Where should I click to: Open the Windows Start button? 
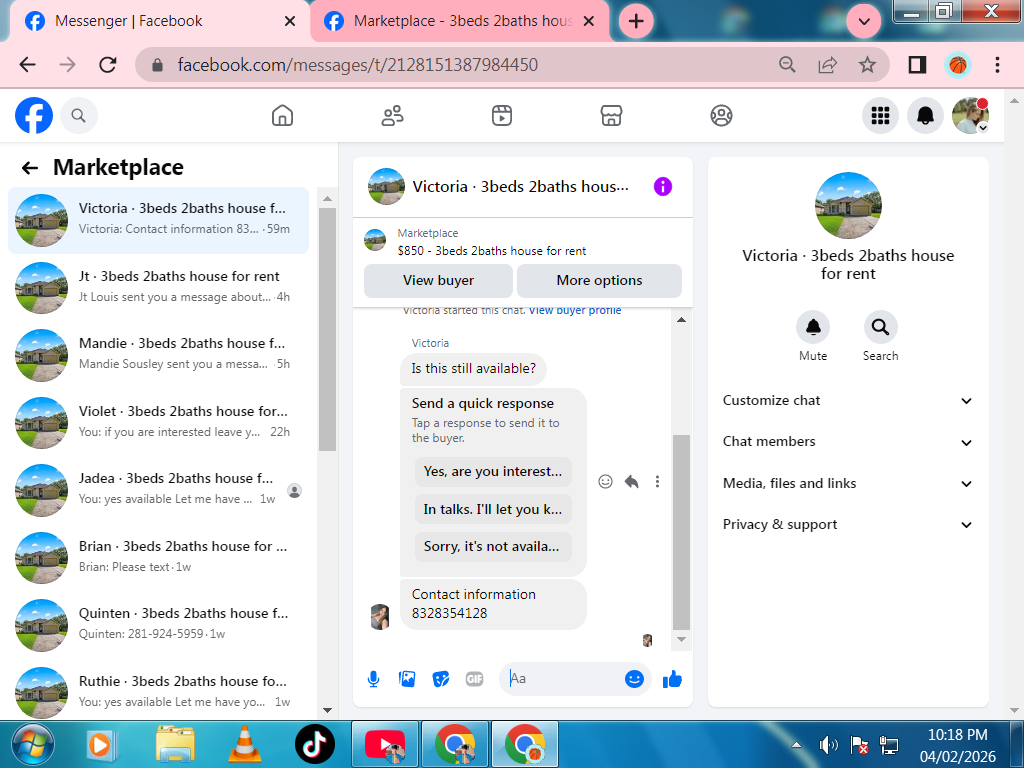[33, 744]
